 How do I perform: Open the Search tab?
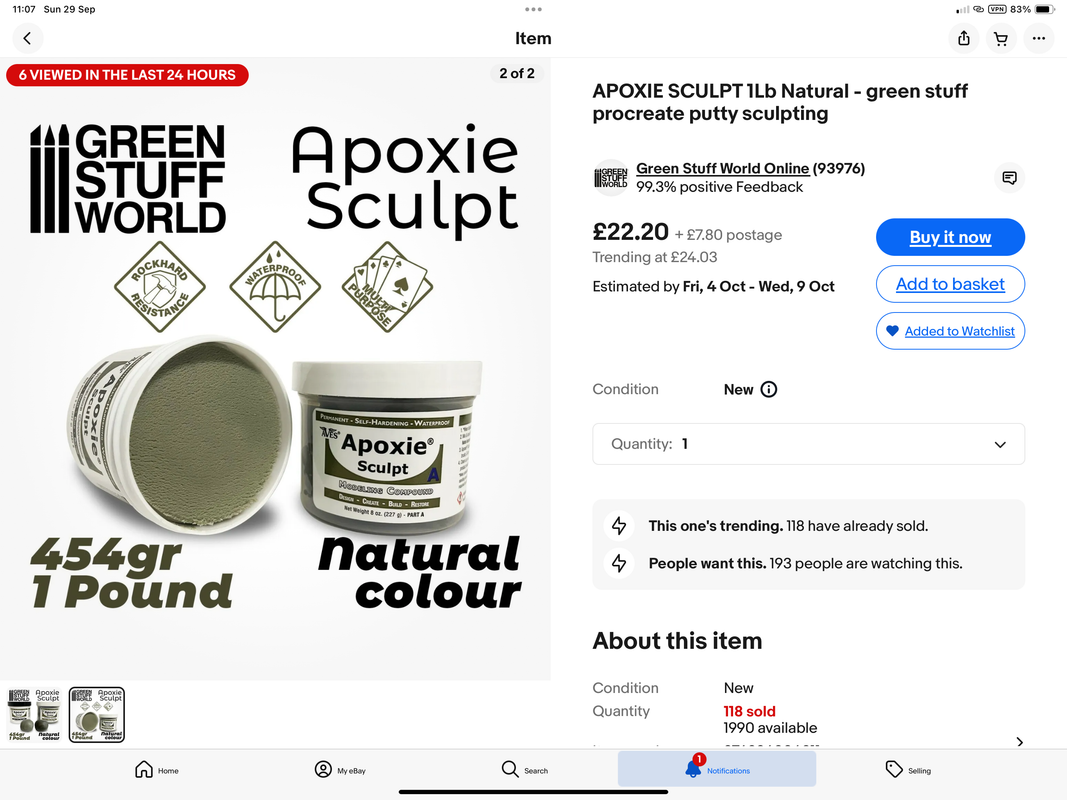[525, 769]
